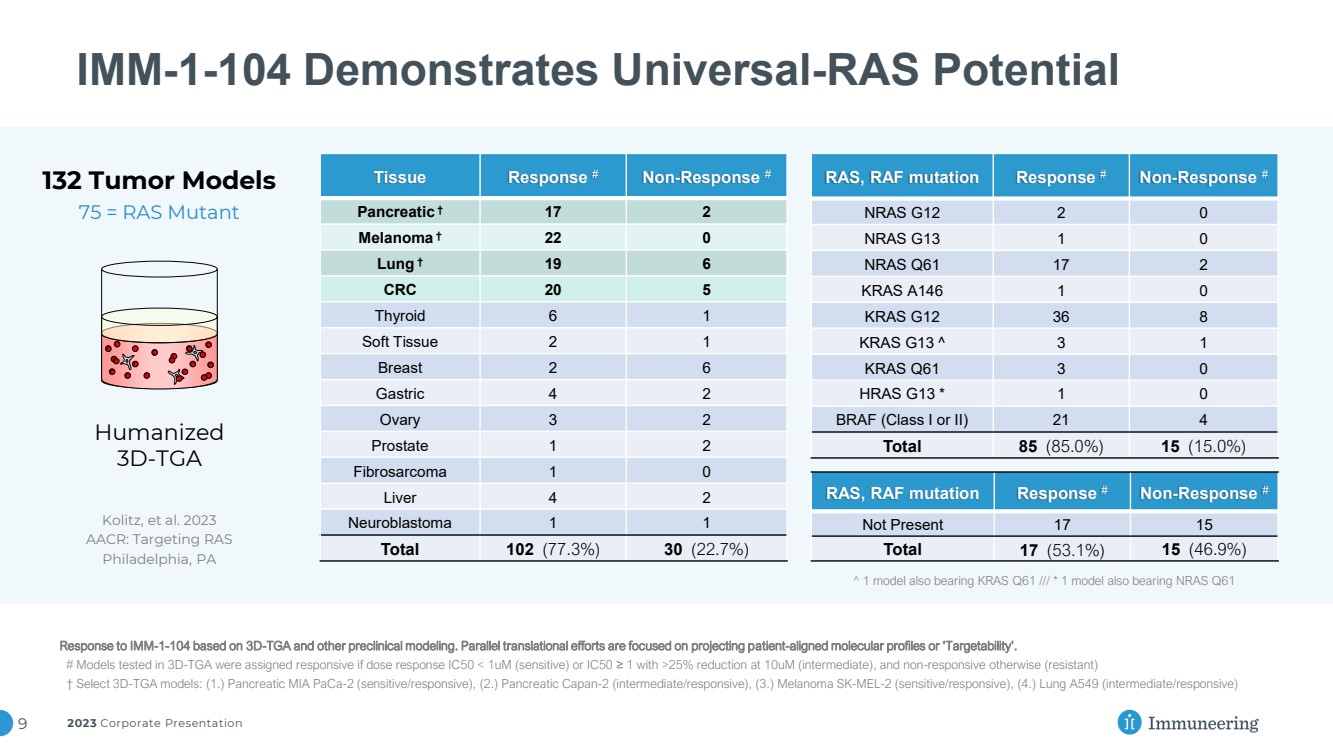Screen dimensions: 1333x749
Task: Select the Tissue column header
Action: point(400,176)
